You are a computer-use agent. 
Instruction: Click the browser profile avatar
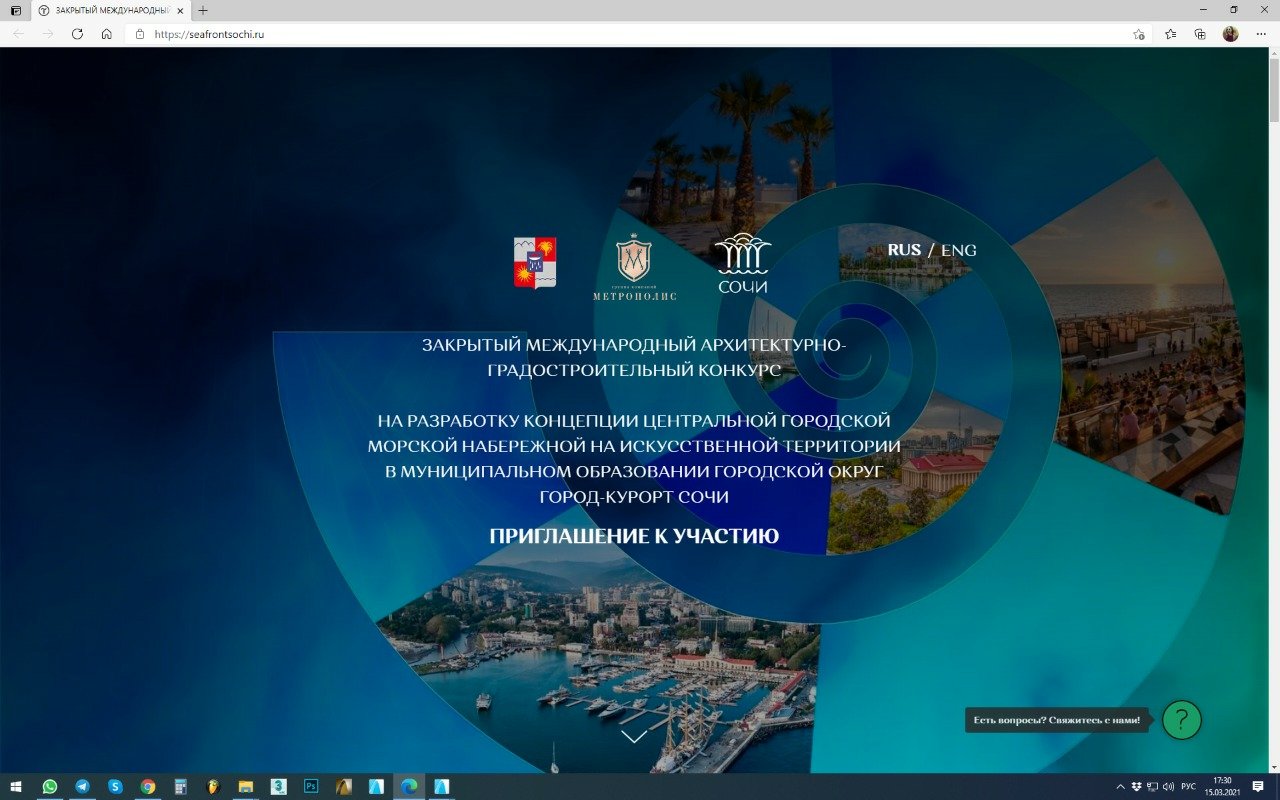click(1230, 34)
